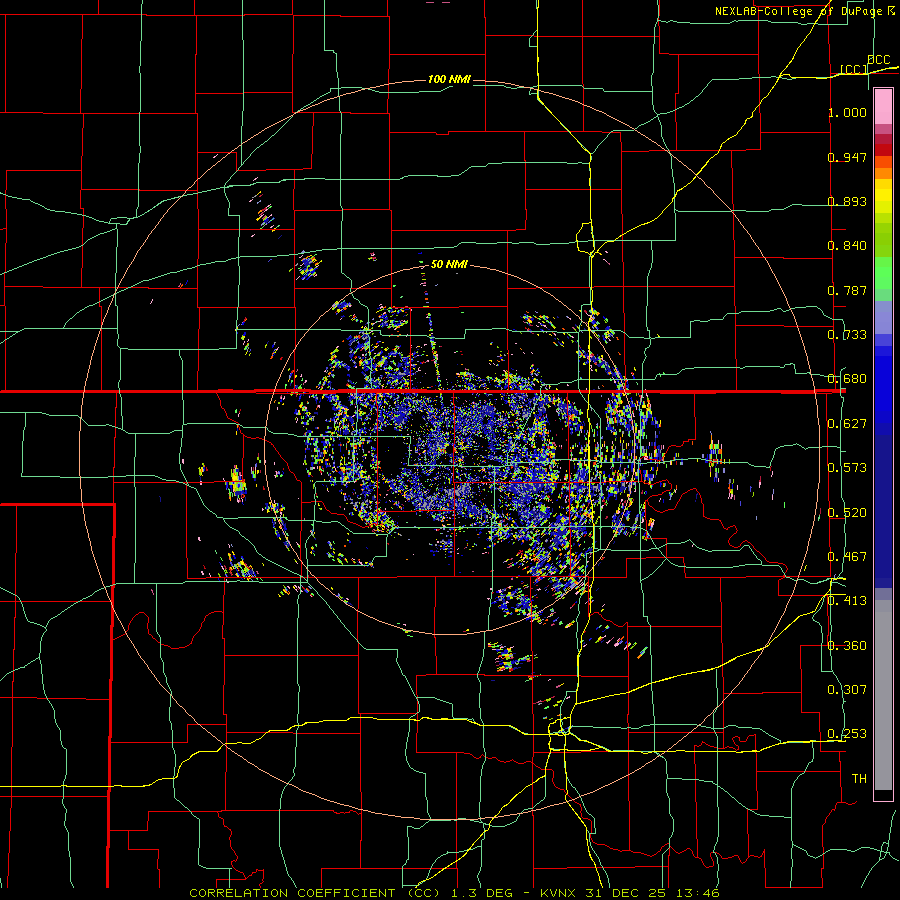Click the gray bottom segment of color bar
The image size is (900, 900).
point(883,695)
